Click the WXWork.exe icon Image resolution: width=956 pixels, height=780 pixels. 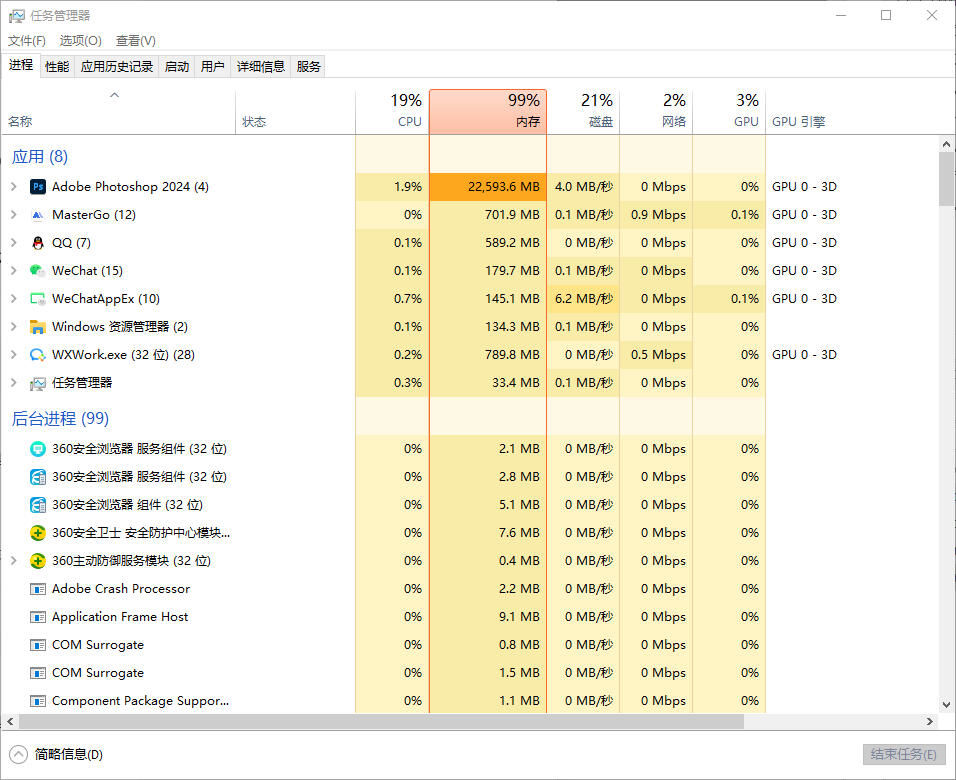point(38,355)
